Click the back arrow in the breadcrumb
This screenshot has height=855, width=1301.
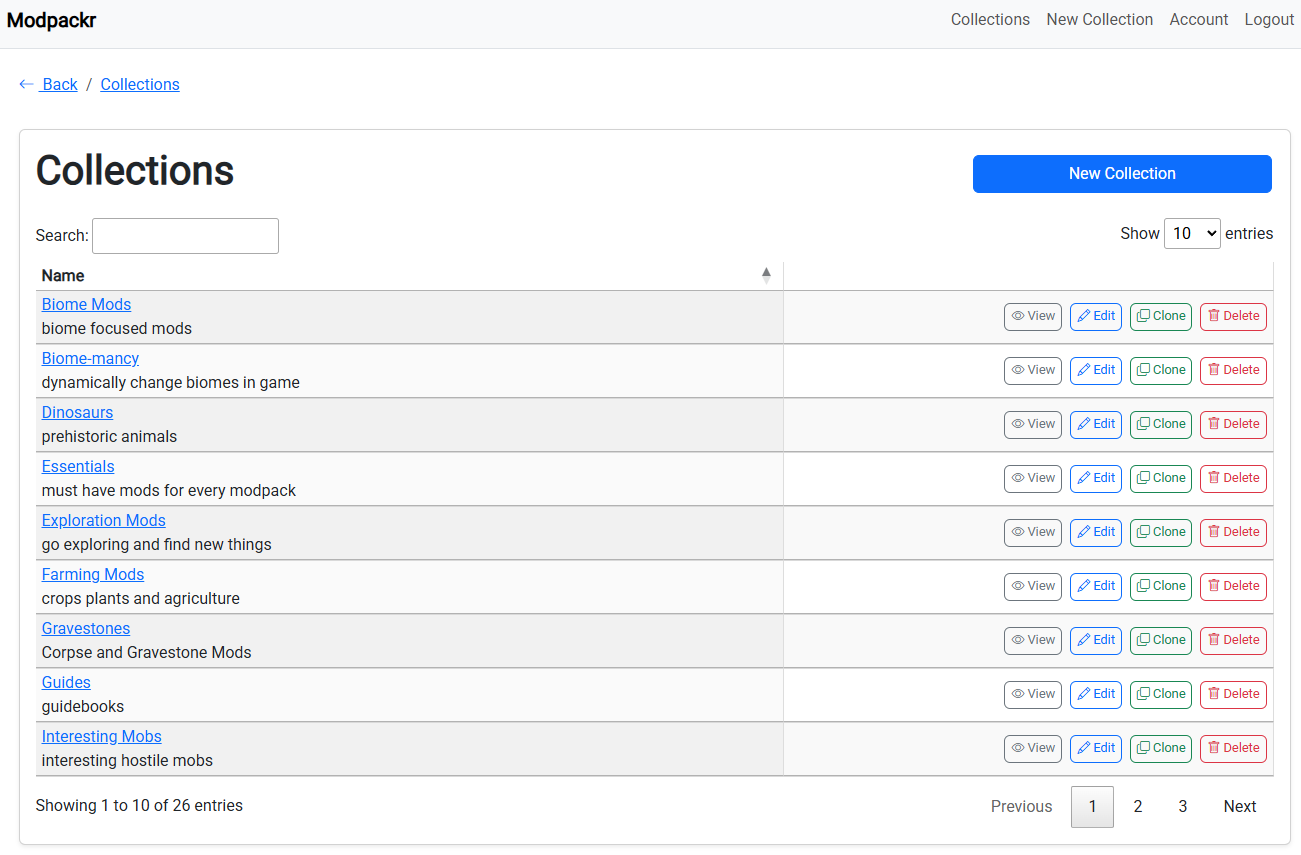(x=27, y=84)
